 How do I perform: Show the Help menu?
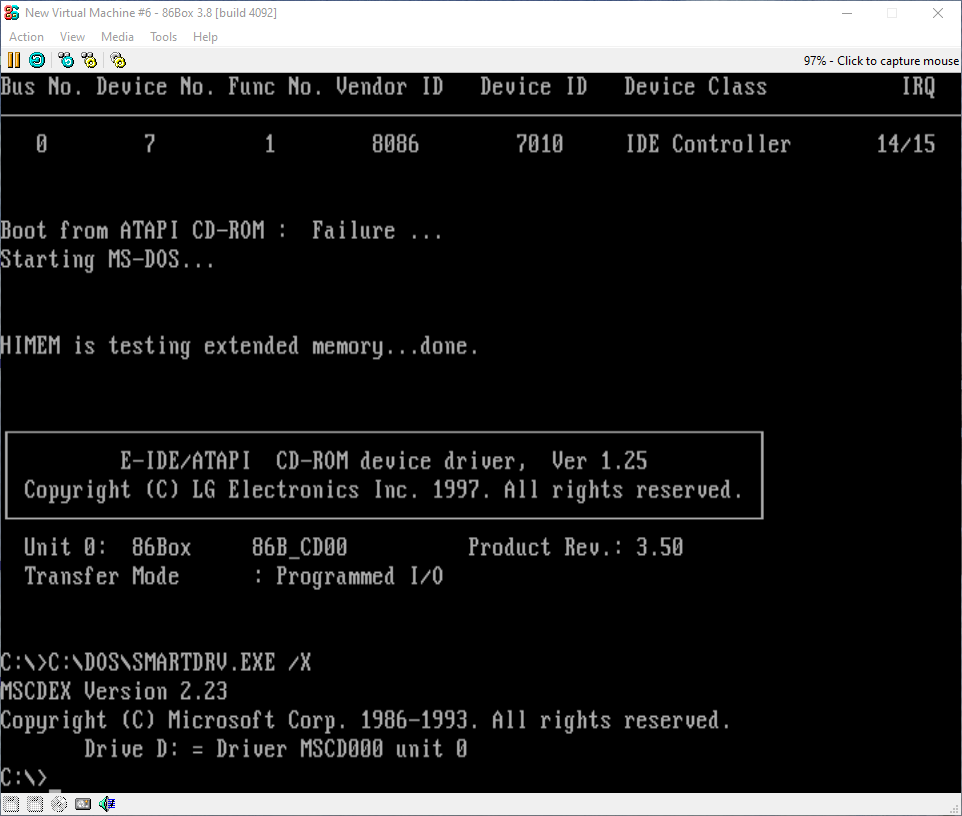click(x=205, y=37)
